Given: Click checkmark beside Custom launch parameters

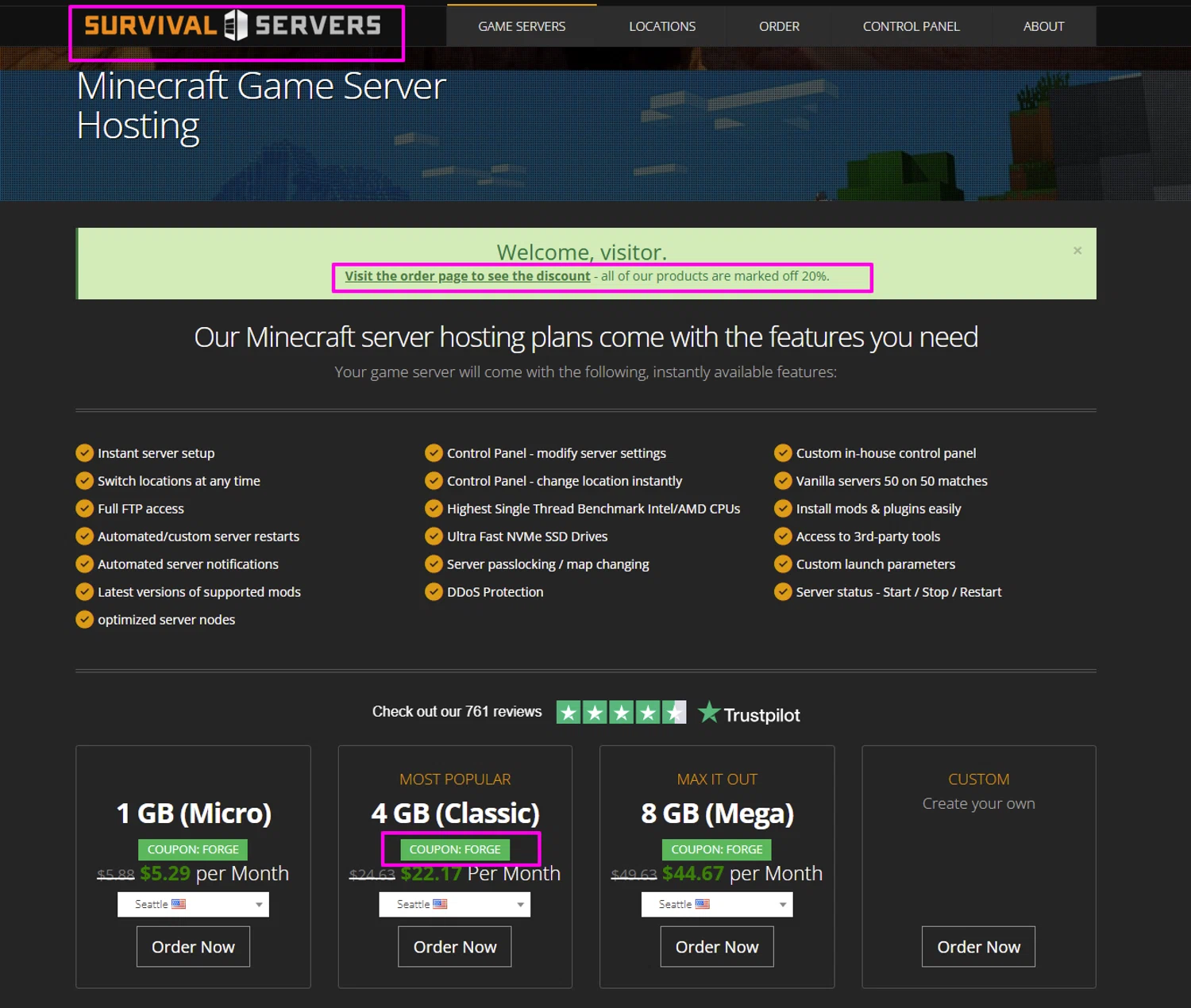Looking at the screenshot, I should tap(783, 564).
